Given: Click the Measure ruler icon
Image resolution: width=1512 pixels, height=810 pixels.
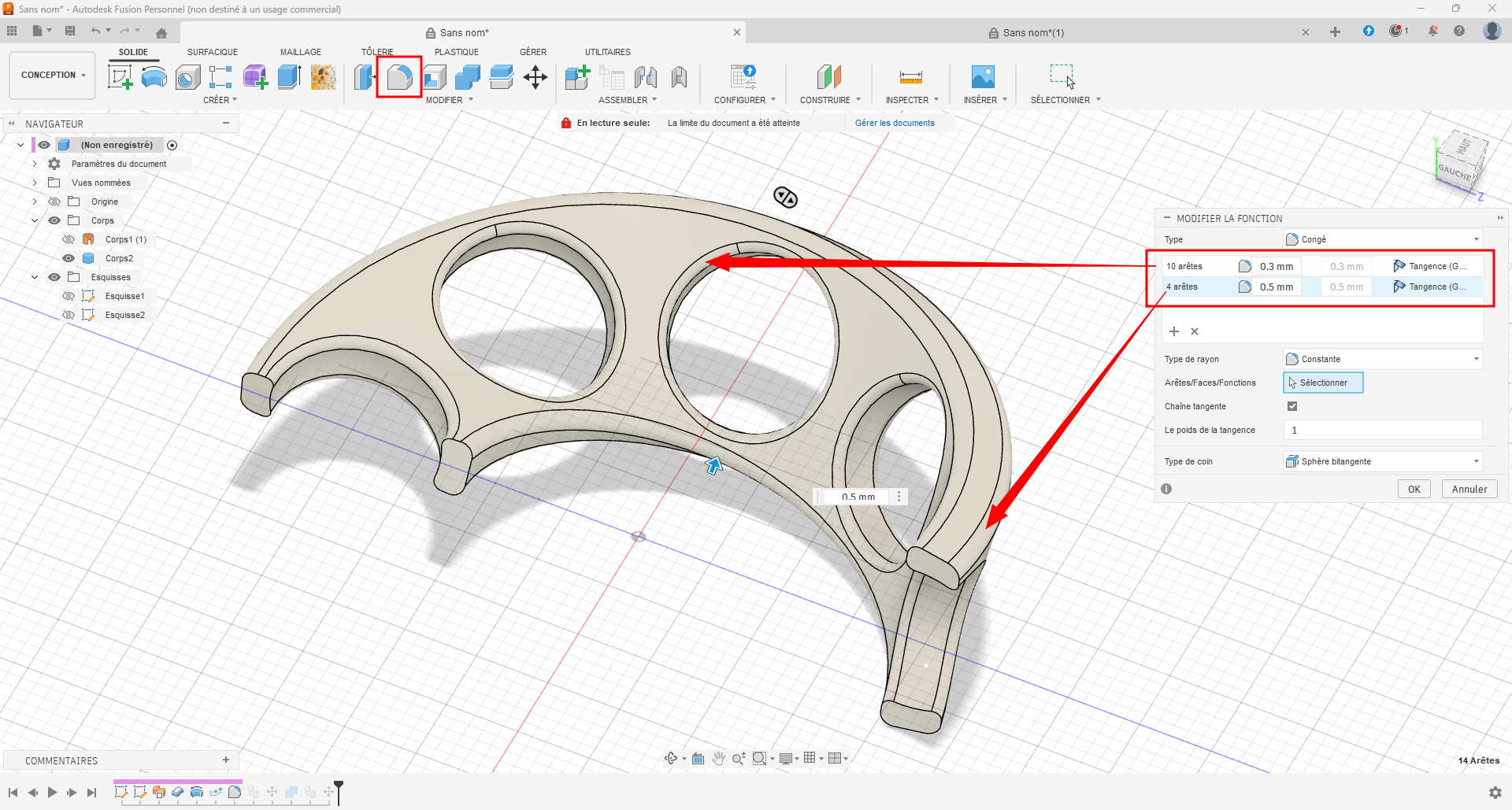Looking at the screenshot, I should (911, 77).
